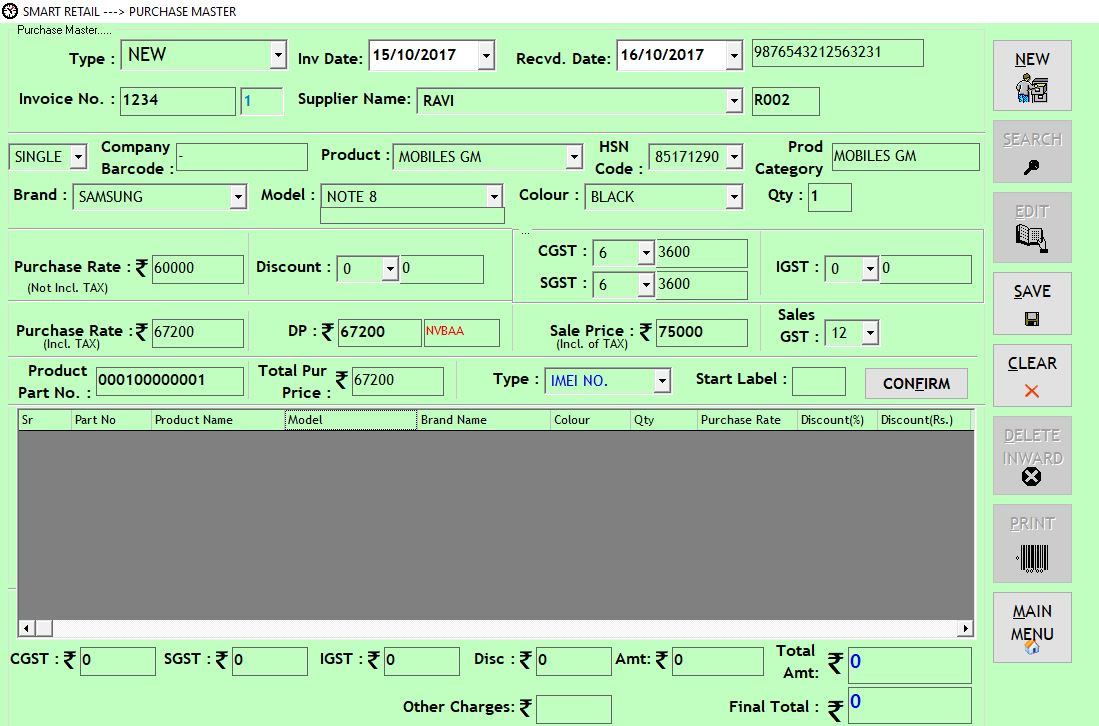Click the Total Pur Price field

397,381
